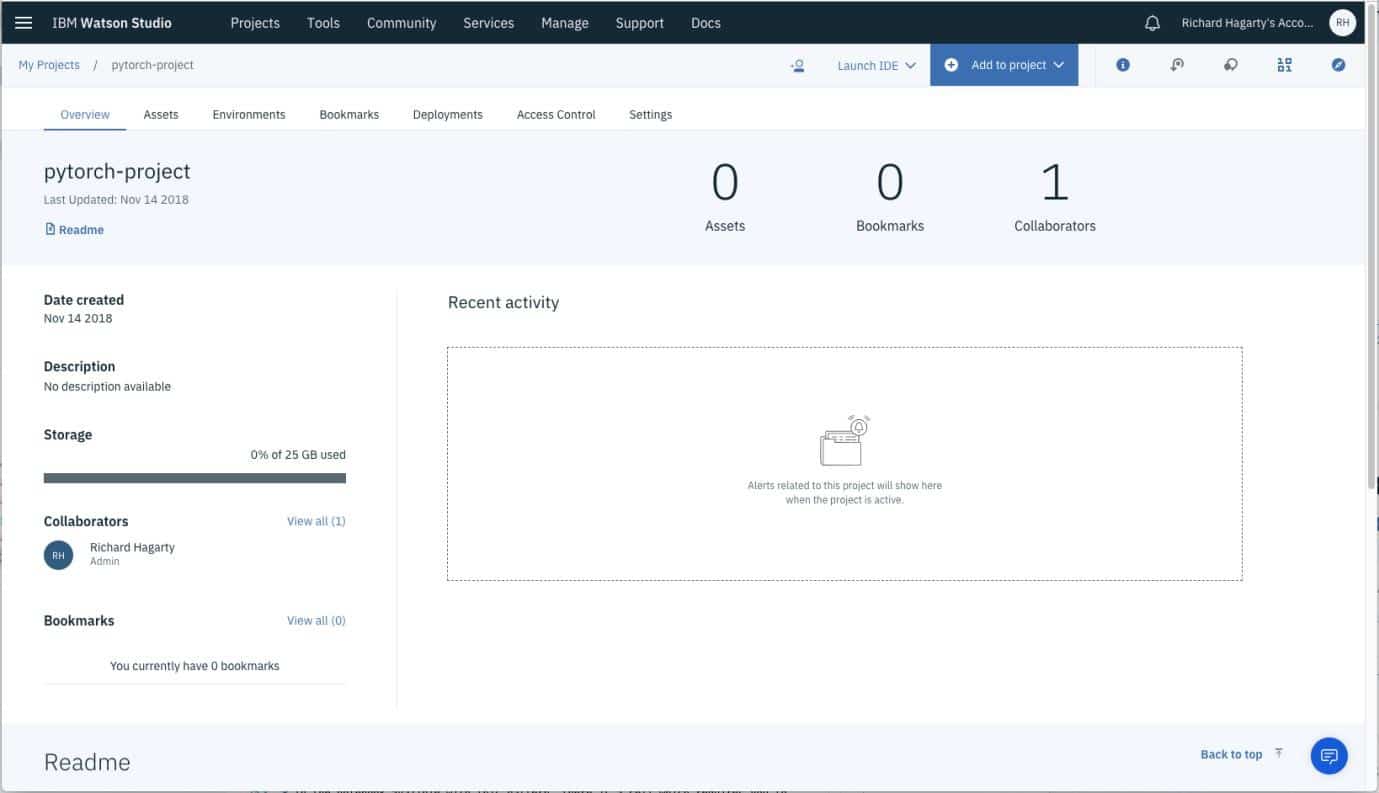Open the chat support bubble
Image resolution: width=1379 pixels, height=793 pixels.
click(x=1329, y=755)
